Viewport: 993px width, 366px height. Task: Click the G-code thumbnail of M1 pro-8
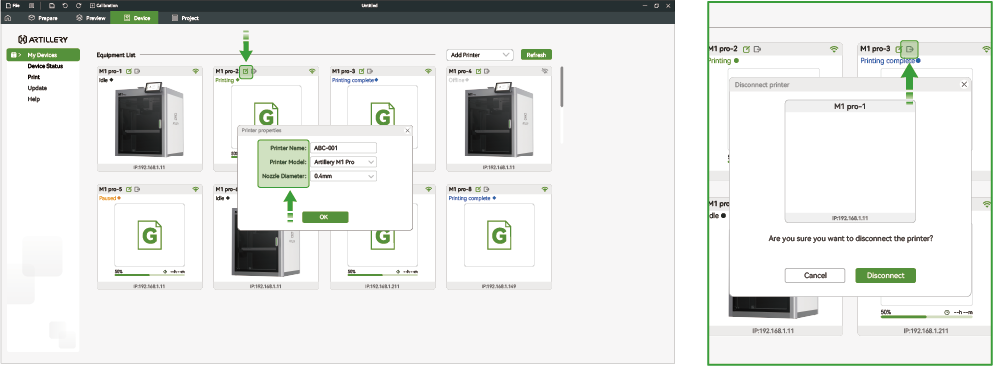(499, 236)
